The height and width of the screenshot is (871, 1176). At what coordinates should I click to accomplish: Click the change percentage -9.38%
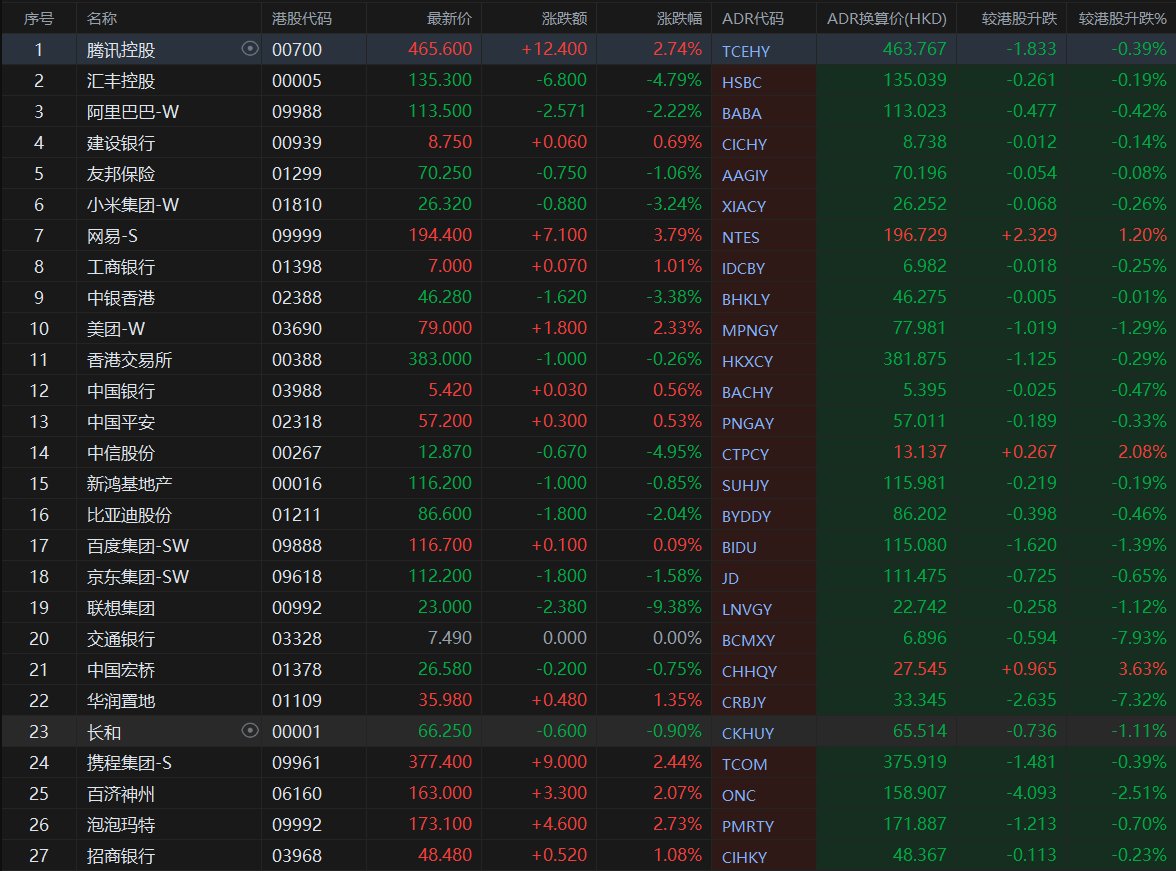click(x=674, y=606)
